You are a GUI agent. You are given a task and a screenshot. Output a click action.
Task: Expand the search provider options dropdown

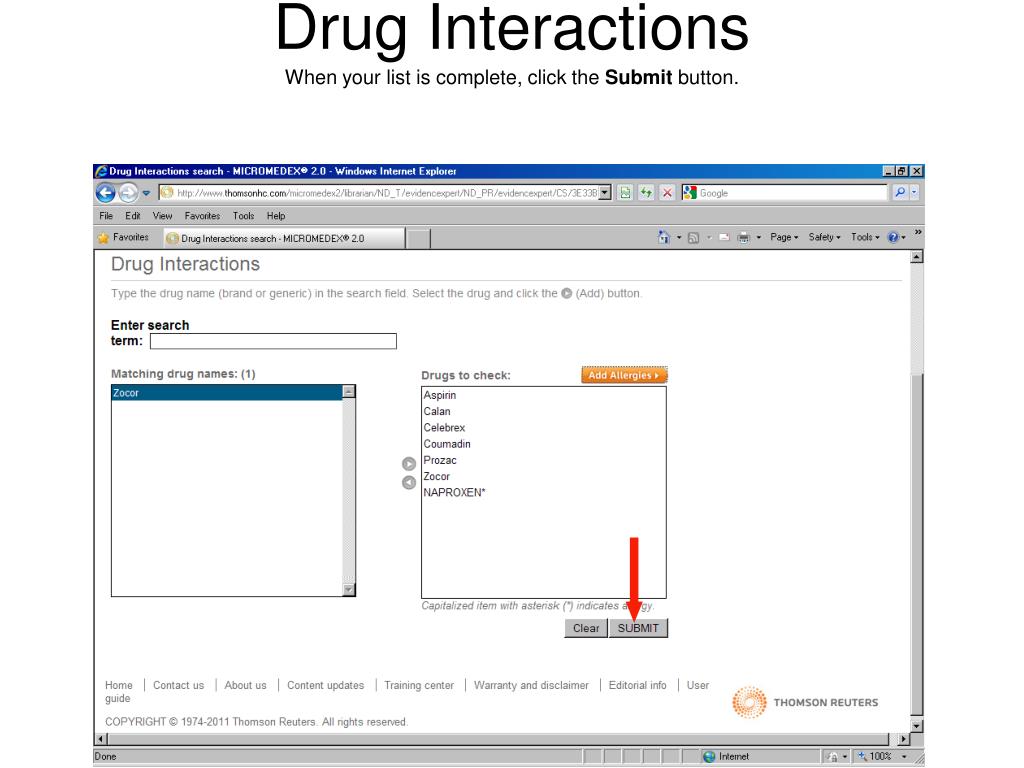point(914,193)
